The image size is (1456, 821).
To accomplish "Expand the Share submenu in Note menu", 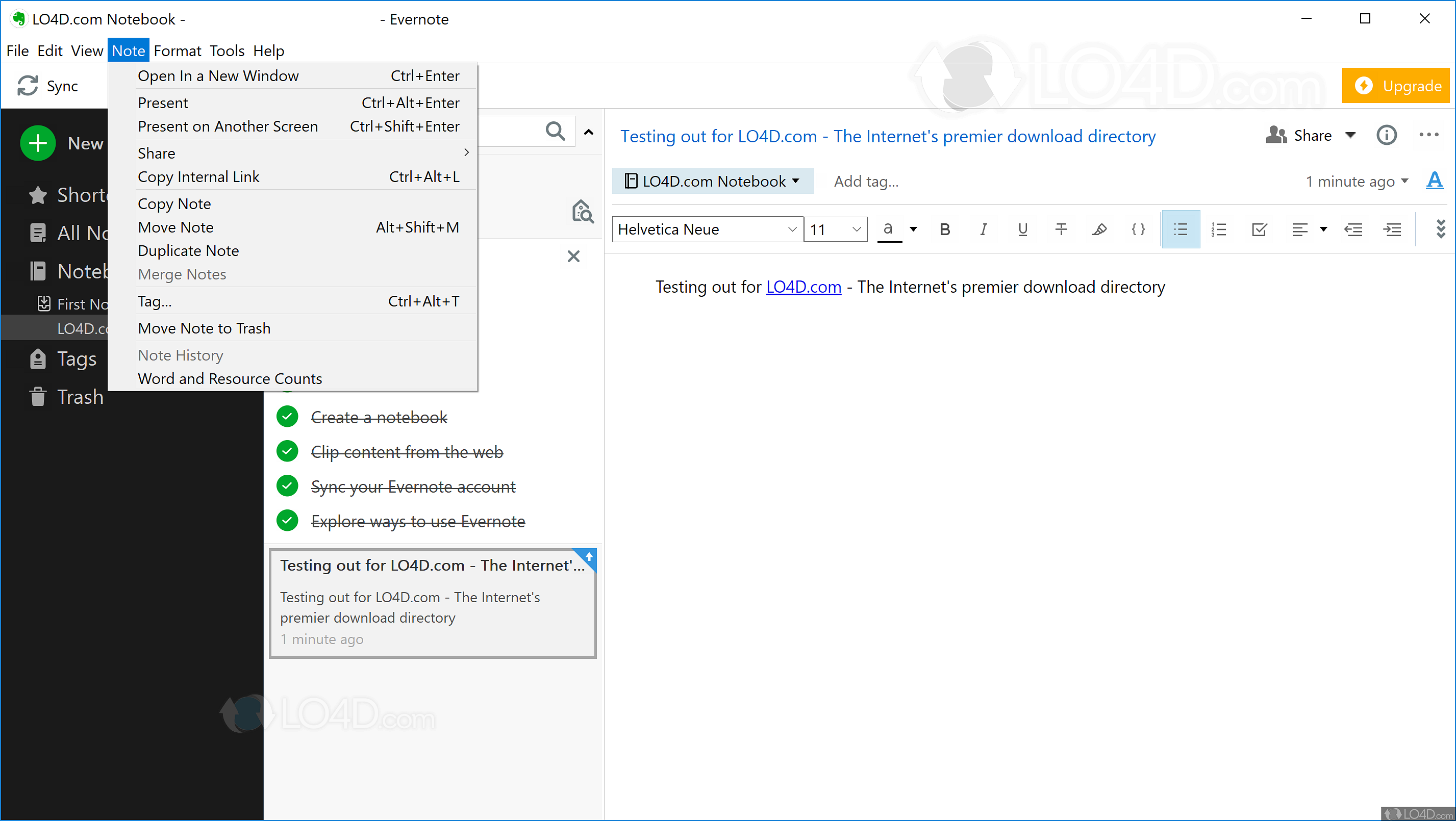I will (292, 153).
